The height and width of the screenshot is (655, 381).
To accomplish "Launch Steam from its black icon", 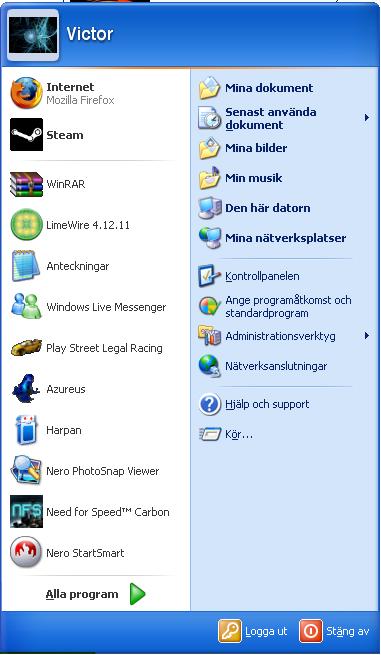I will pyautogui.click(x=26, y=135).
